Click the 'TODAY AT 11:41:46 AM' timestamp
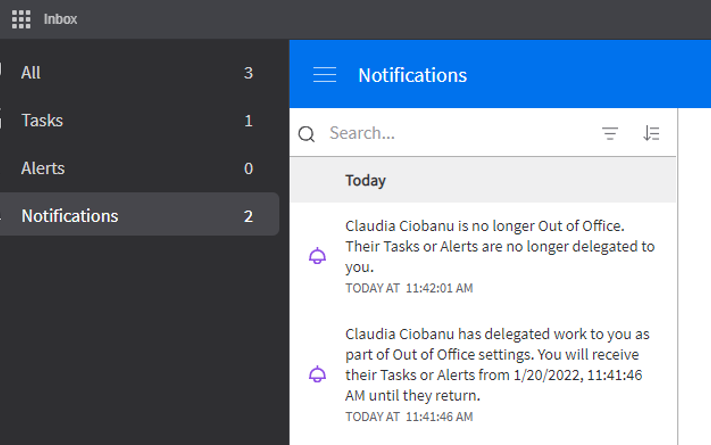Screen dimensions: 711x445 [x=409, y=416]
